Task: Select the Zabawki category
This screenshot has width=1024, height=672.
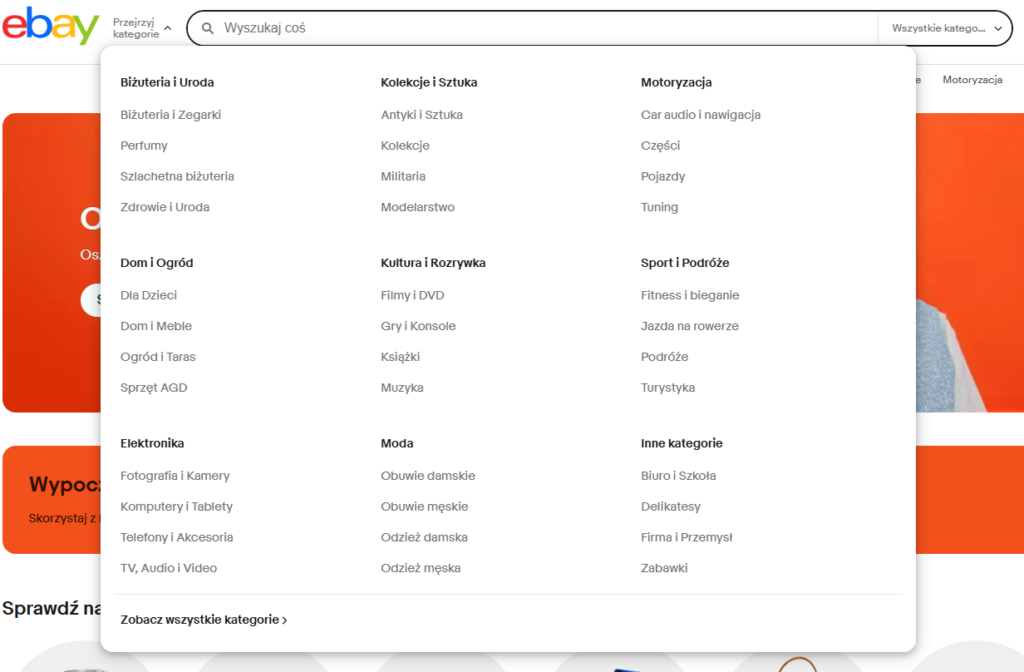Action: click(x=664, y=568)
